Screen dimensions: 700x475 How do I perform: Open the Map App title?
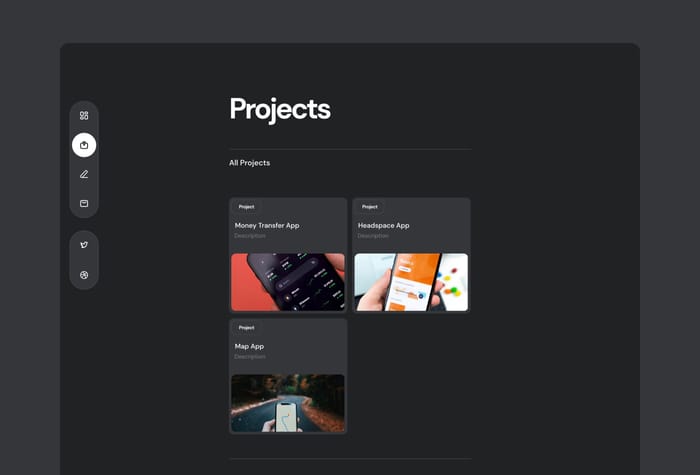pos(249,346)
